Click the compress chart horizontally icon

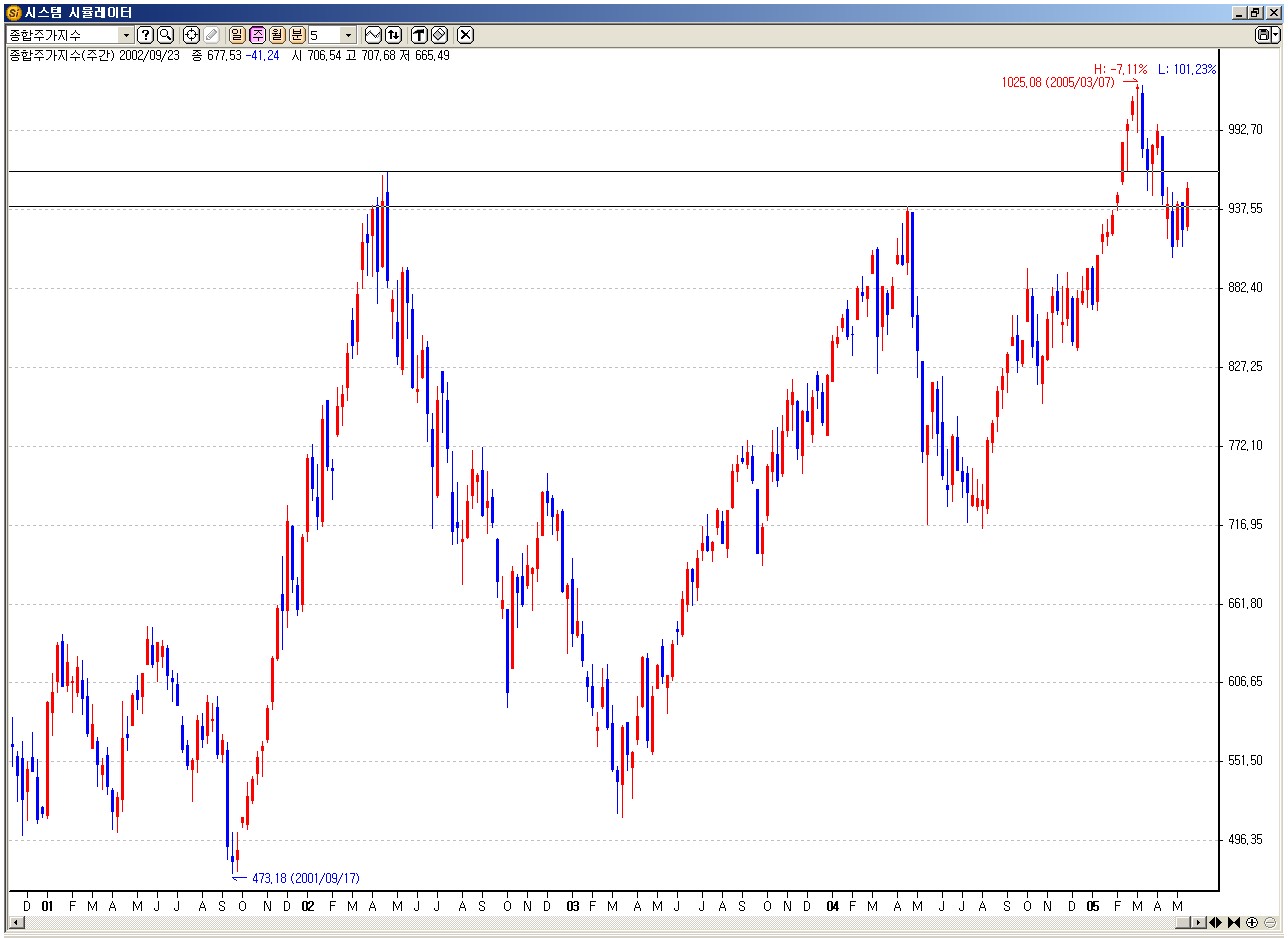(1234, 922)
